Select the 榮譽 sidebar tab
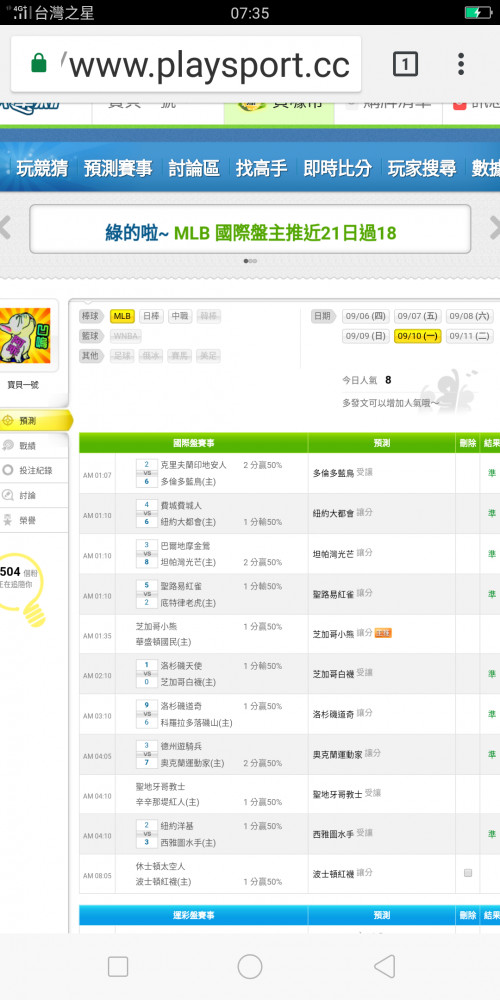500x1000 pixels. pos(34,520)
